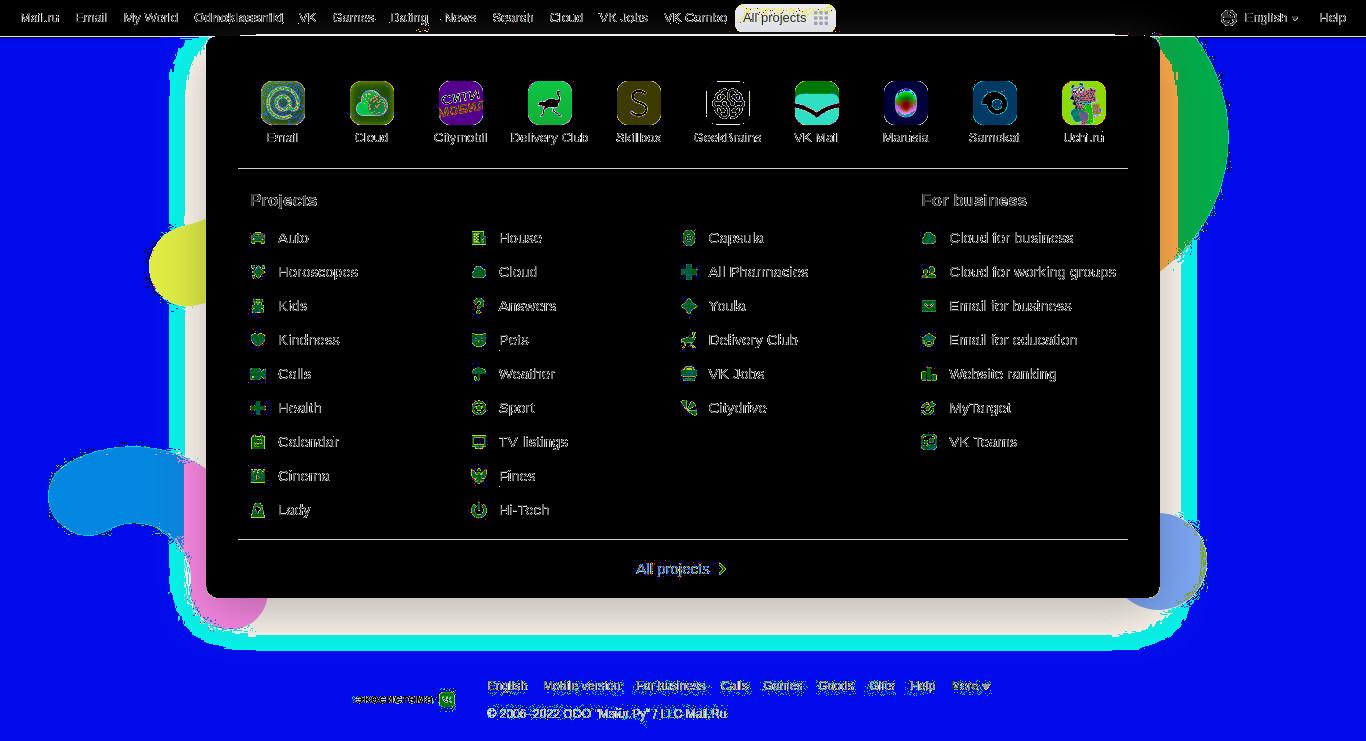Click the icon beside Citydrive
This screenshot has width=1366, height=741.
(x=689, y=408)
